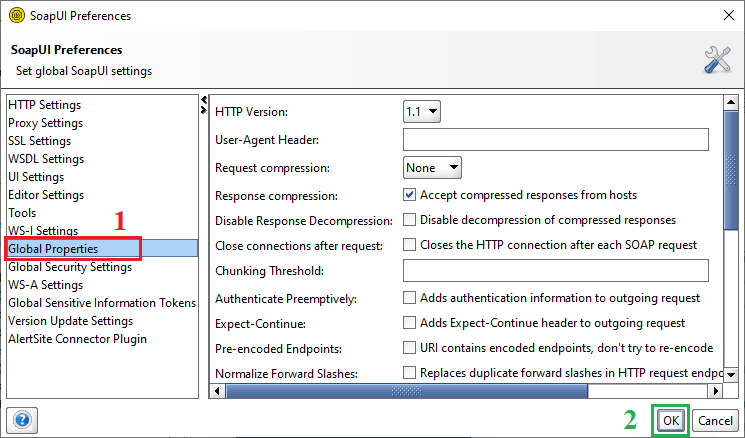Viewport: 745px width, 438px height.
Task: Click the Chunking Threshold text field
Action: (x=555, y=270)
